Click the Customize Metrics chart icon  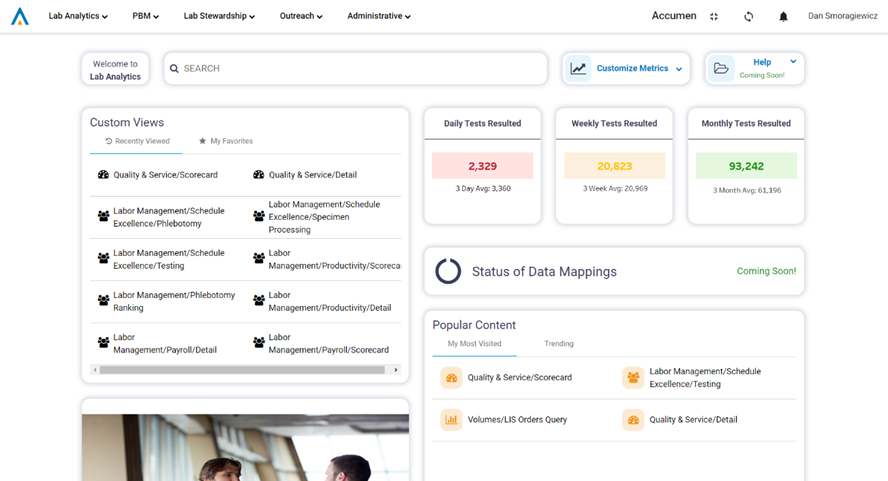tap(579, 69)
